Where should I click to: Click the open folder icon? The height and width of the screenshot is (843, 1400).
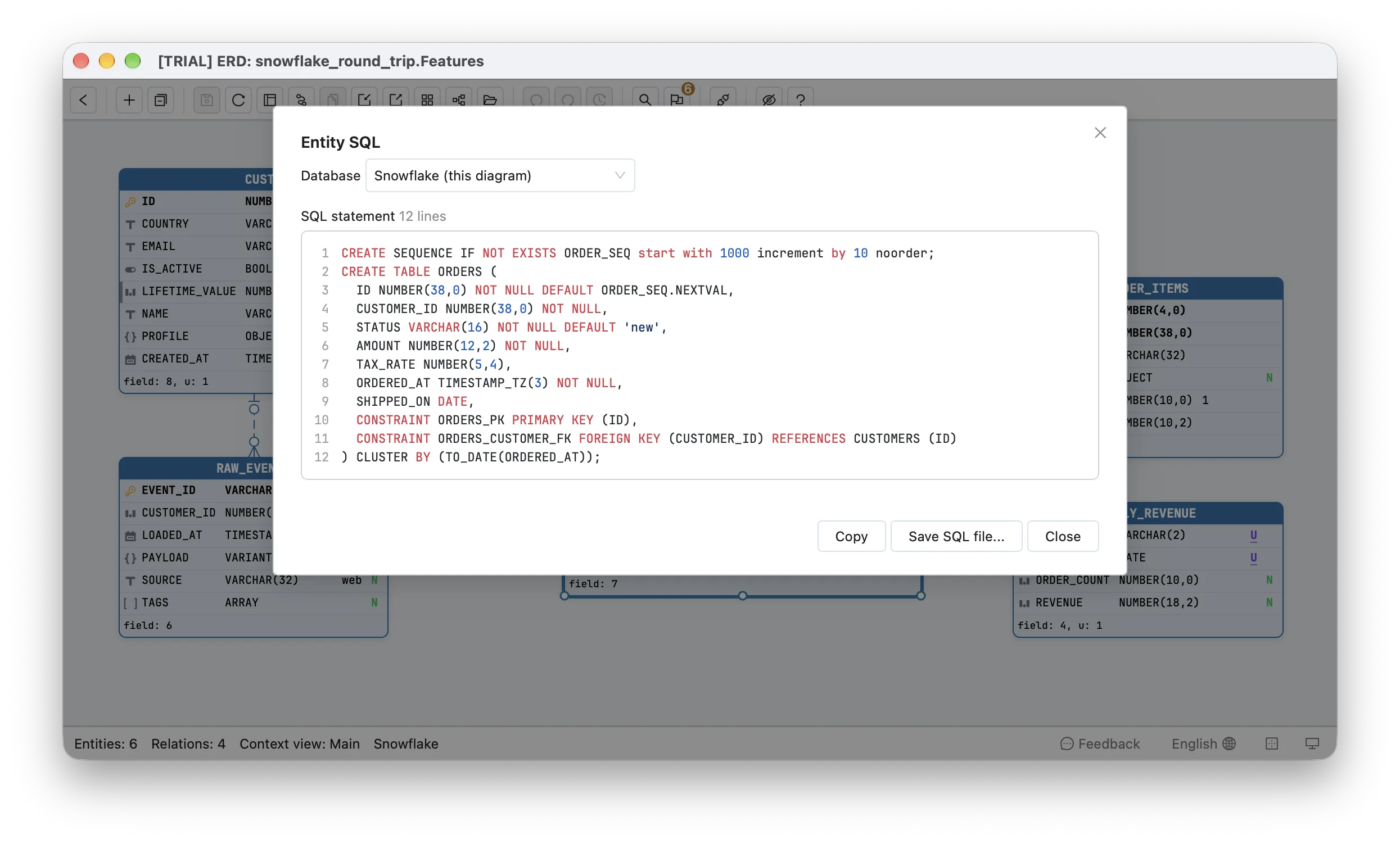pos(490,100)
